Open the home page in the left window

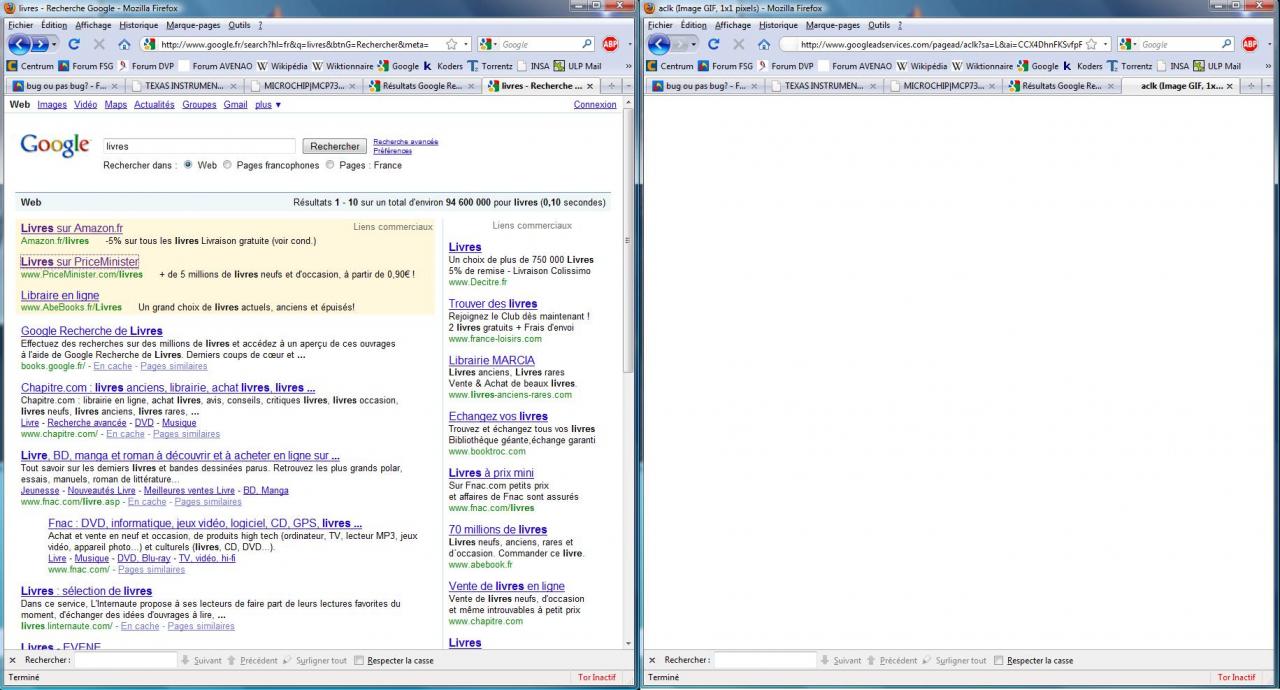pos(124,44)
